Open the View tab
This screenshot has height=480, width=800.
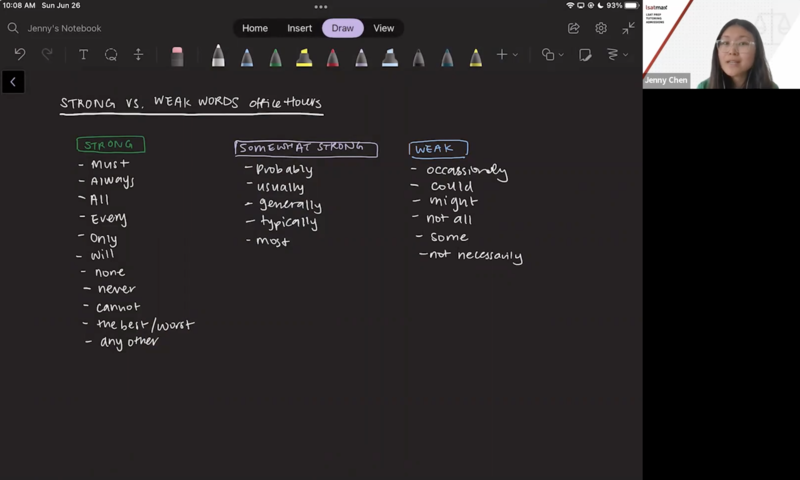[x=383, y=28]
